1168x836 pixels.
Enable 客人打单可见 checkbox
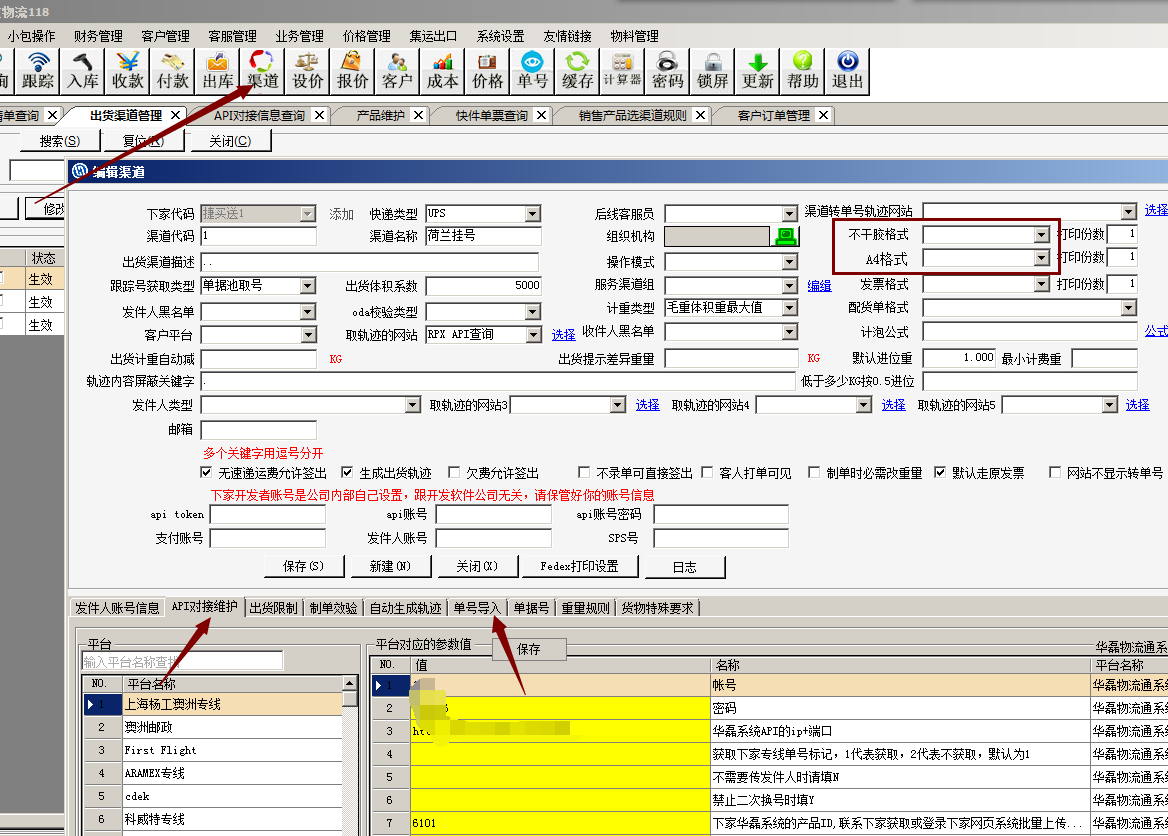click(x=707, y=472)
